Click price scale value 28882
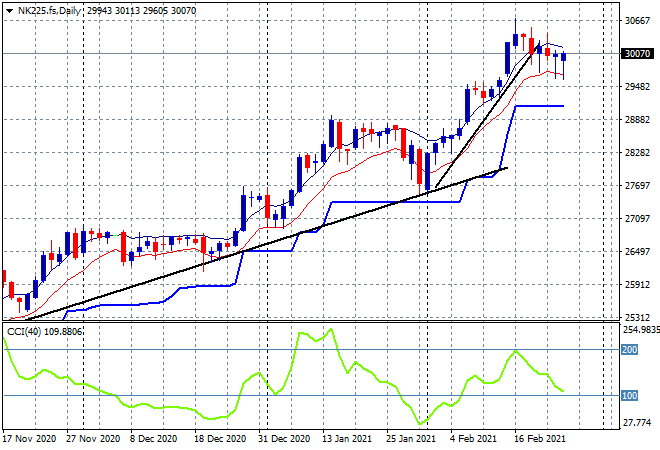660x450 pixels. click(x=638, y=120)
